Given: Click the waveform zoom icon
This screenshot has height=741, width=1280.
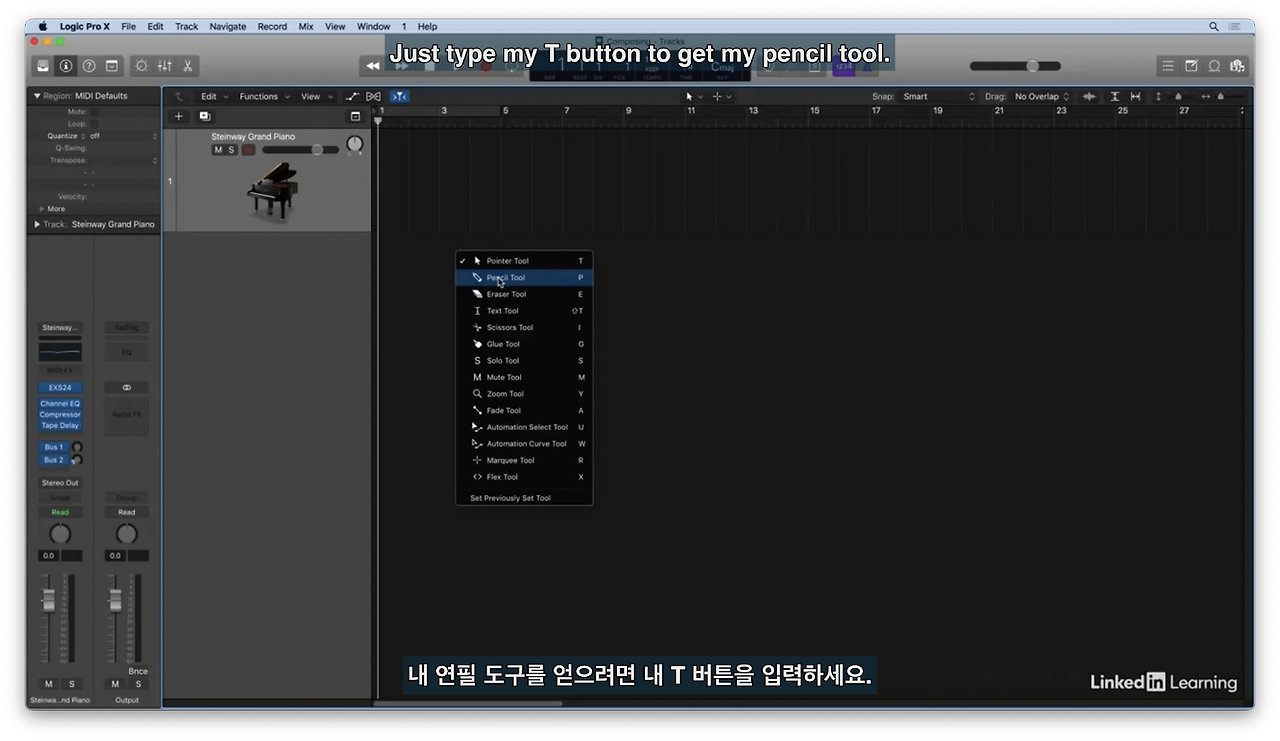Looking at the screenshot, I should tap(1089, 97).
